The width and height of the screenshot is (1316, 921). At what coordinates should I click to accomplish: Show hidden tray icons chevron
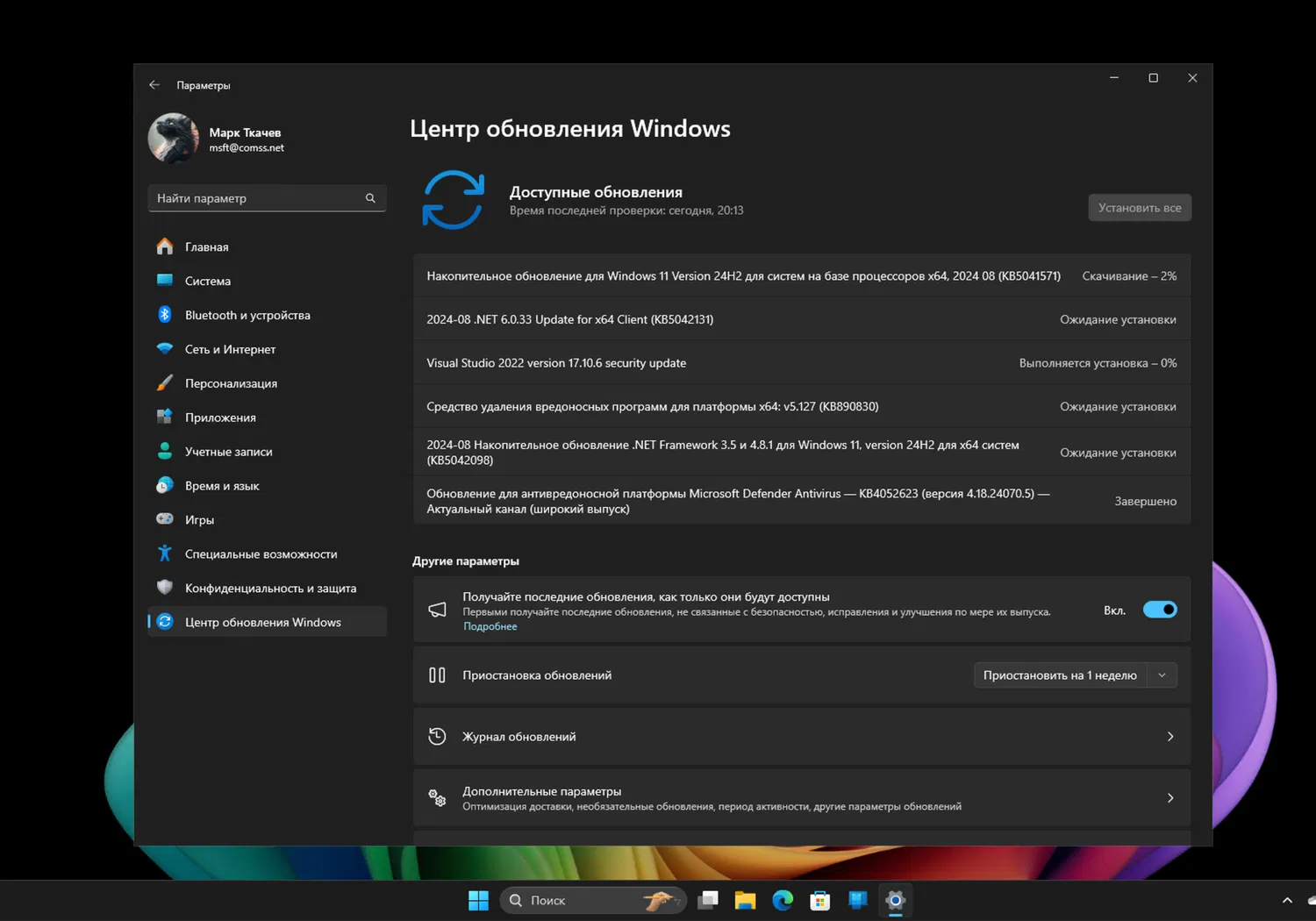click(1287, 901)
